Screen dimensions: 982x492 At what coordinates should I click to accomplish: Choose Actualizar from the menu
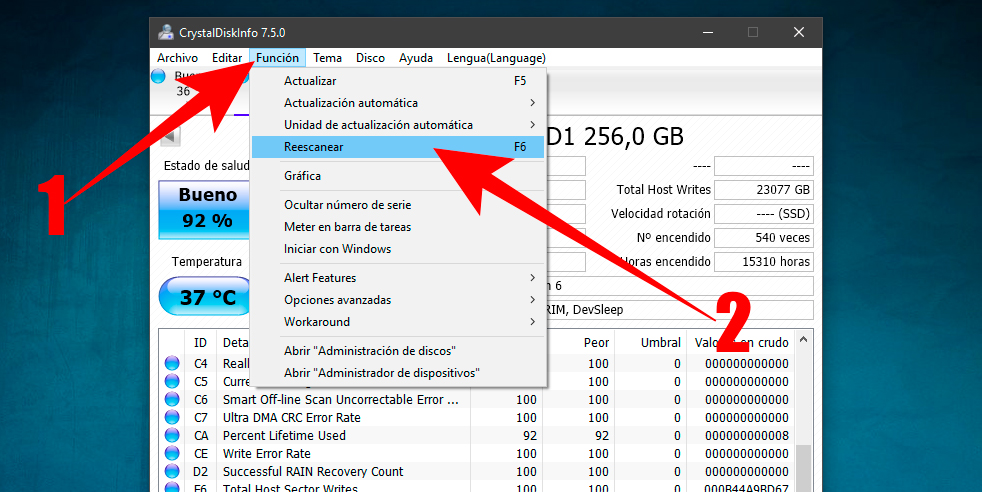(x=398, y=81)
